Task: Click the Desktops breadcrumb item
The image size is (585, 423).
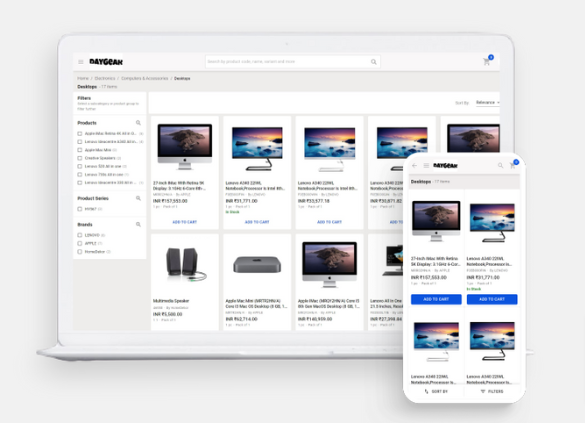Action: [x=182, y=78]
